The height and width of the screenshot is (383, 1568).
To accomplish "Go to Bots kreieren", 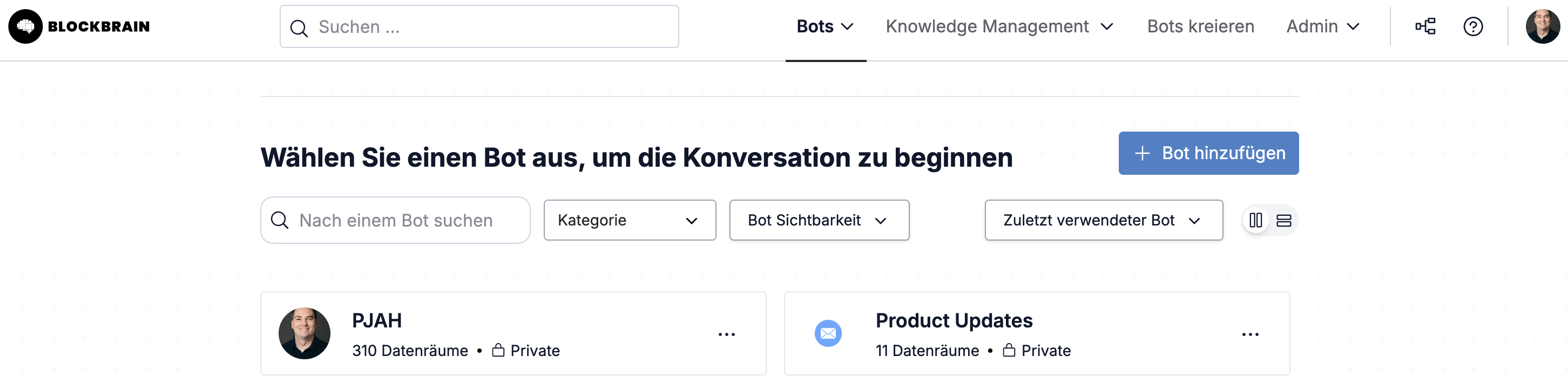I will point(1200,26).
